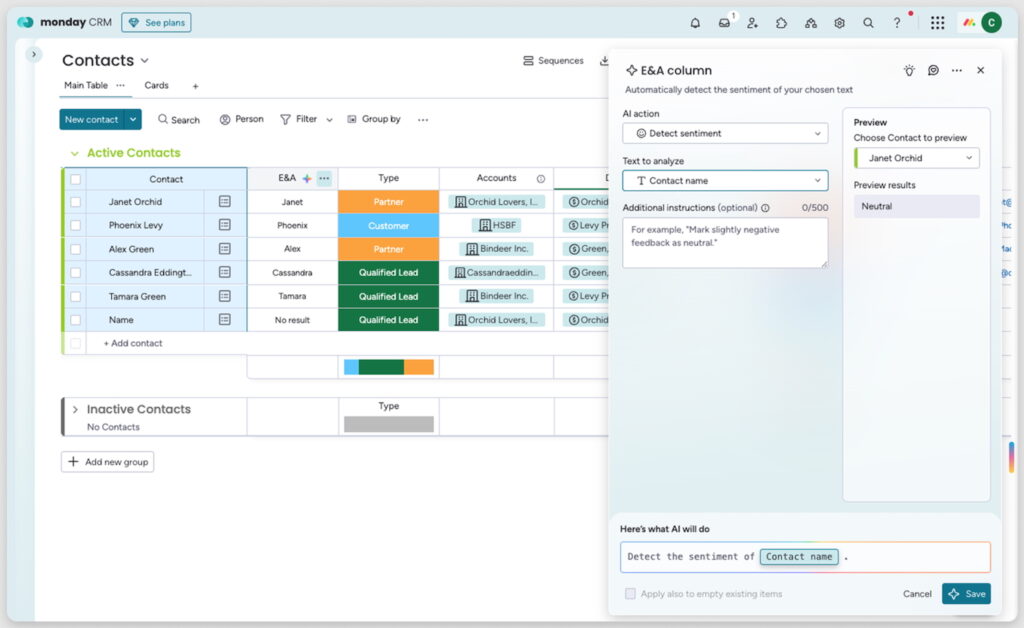Check the Alex Green row checkbox
The width and height of the screenshot is (1024, 628).
click(76, 249)
